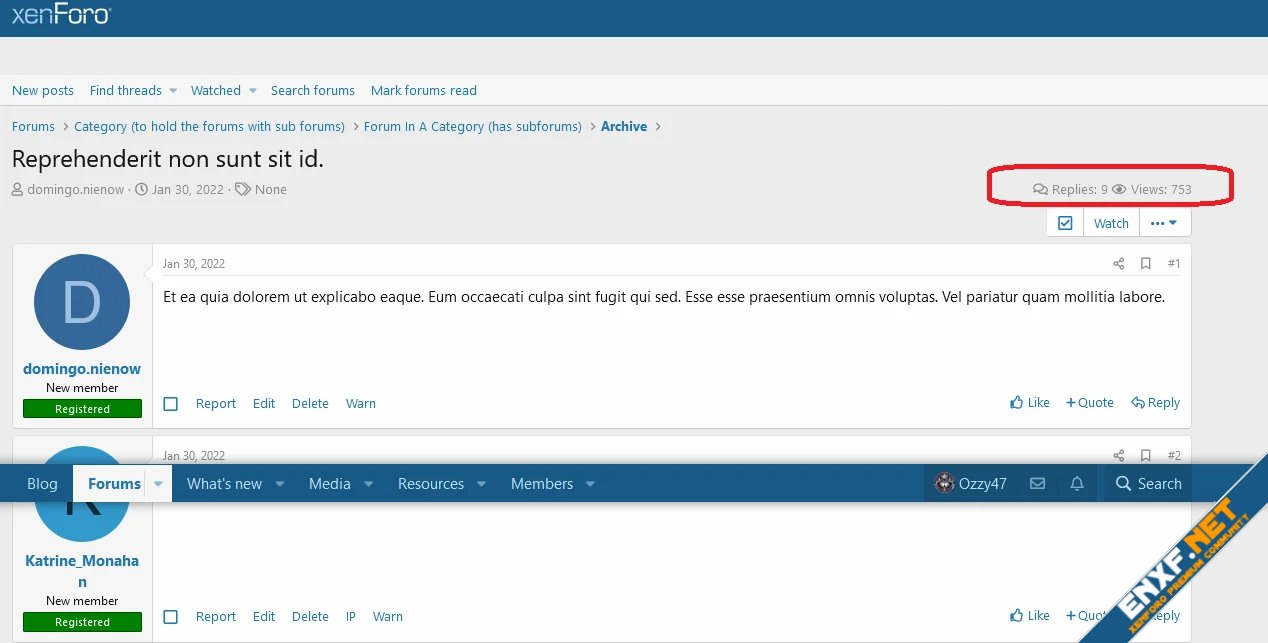Open the conversations envelope icon
The height and width of the screenshot is (643, 1268).
pyautogui.click(x=1037, y=484)
